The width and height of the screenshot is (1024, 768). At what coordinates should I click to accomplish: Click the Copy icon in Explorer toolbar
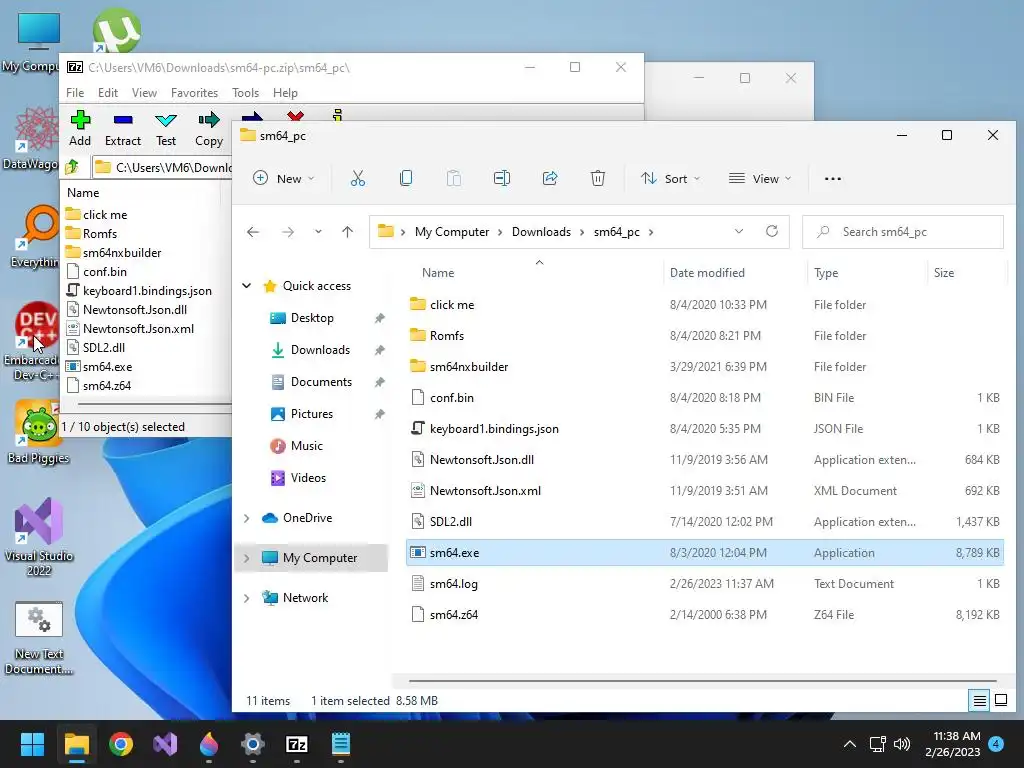pyautogui.click(x=406, y=178)
